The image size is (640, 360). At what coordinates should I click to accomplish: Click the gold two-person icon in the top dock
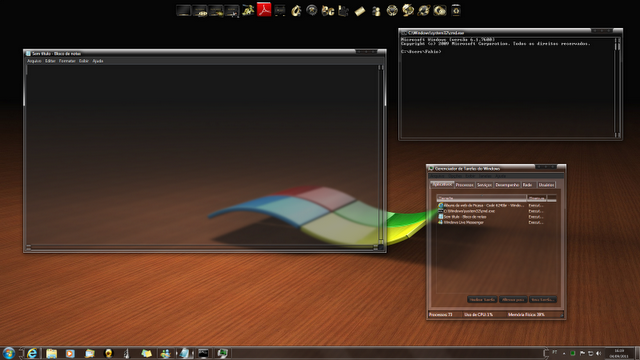tap(376, 11)
